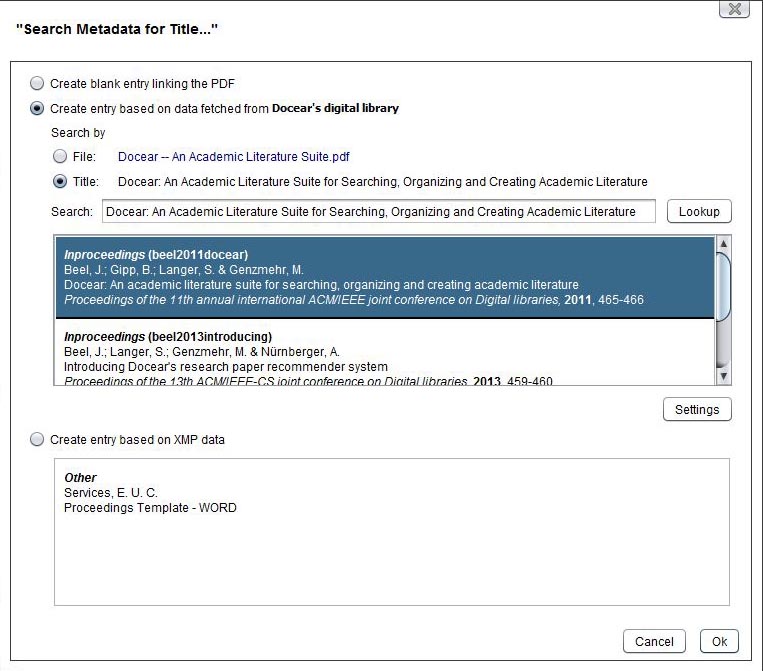
Task: Select the beel2013introducing result entry
Action: point(385,352)
